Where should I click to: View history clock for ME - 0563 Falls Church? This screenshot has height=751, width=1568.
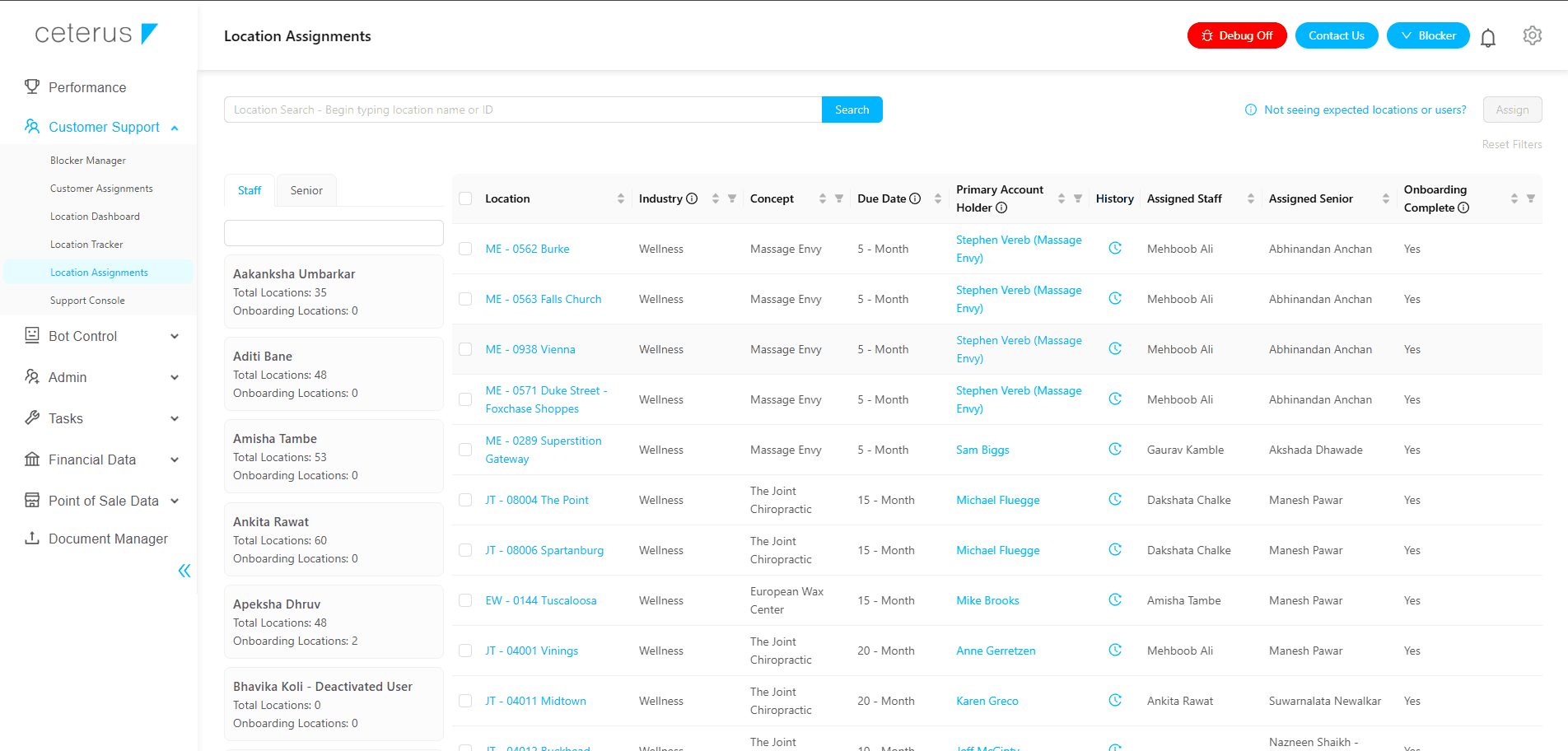pyautogui.click(x=1115, y=298)
